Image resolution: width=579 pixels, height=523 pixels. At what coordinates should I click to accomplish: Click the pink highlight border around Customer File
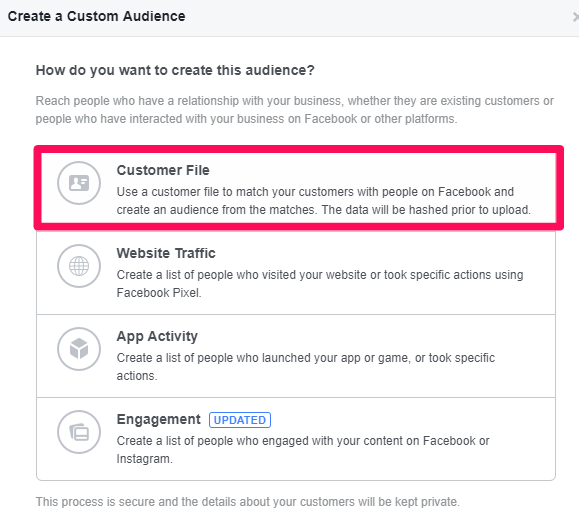[298, 149]
